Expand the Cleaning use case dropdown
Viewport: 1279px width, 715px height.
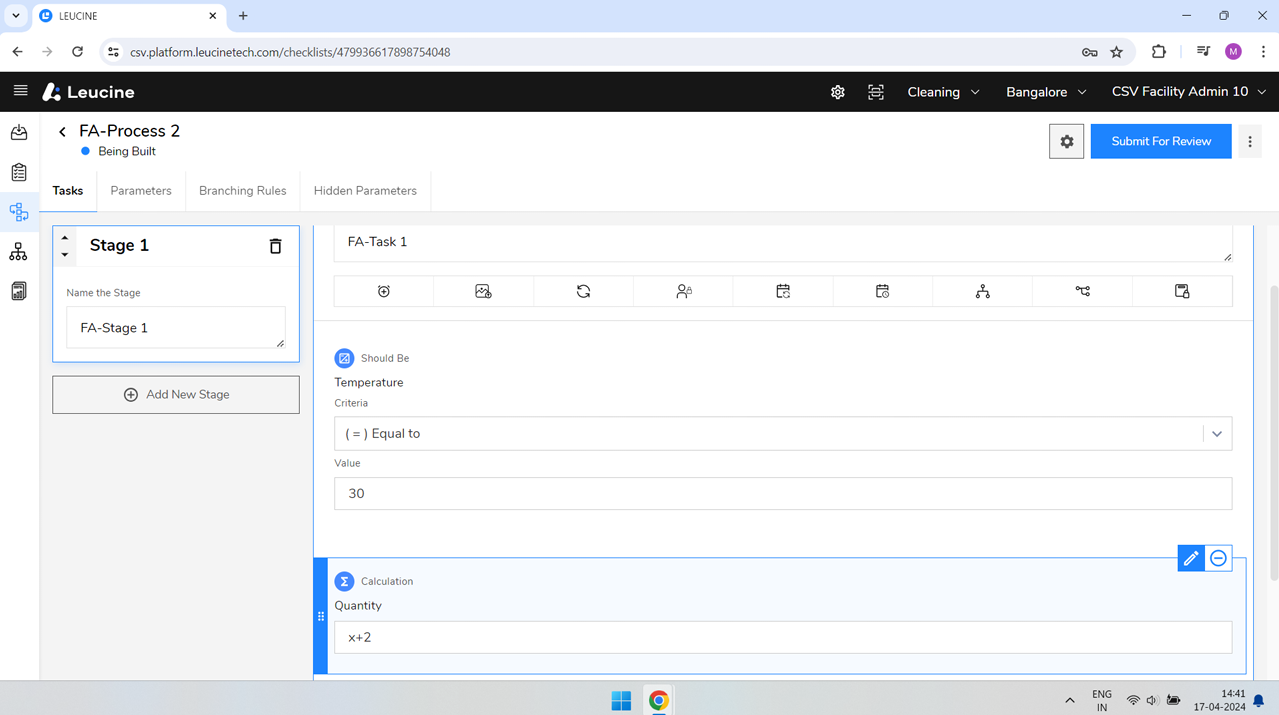coord(943,92)
